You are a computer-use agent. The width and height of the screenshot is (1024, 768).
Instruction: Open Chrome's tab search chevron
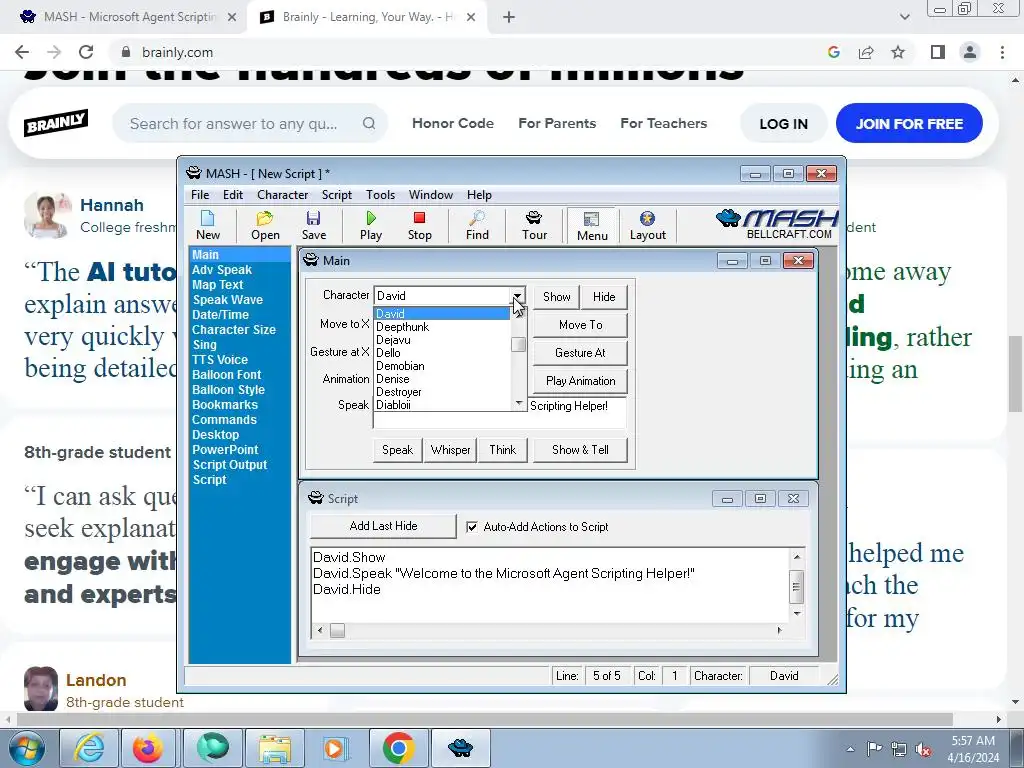pos(904,17)
